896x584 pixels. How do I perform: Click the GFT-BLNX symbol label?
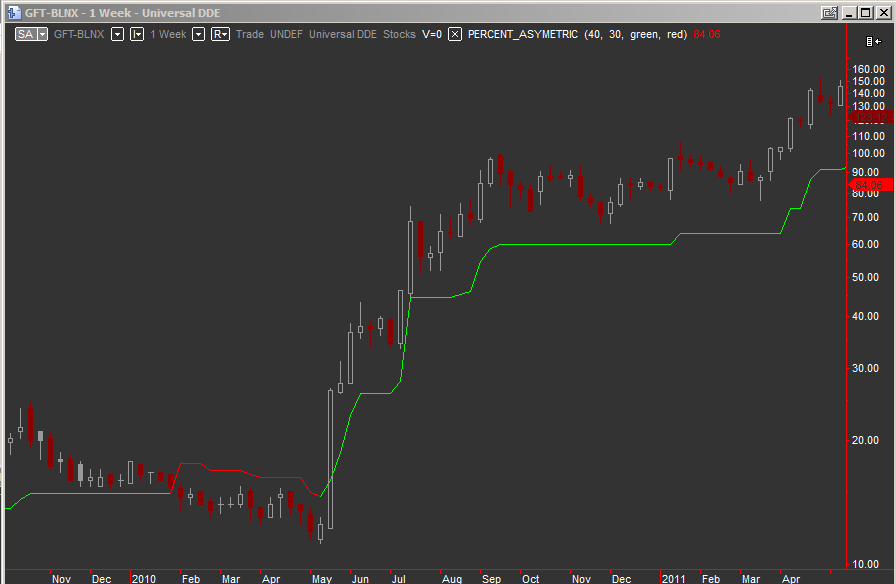point(78,34)
